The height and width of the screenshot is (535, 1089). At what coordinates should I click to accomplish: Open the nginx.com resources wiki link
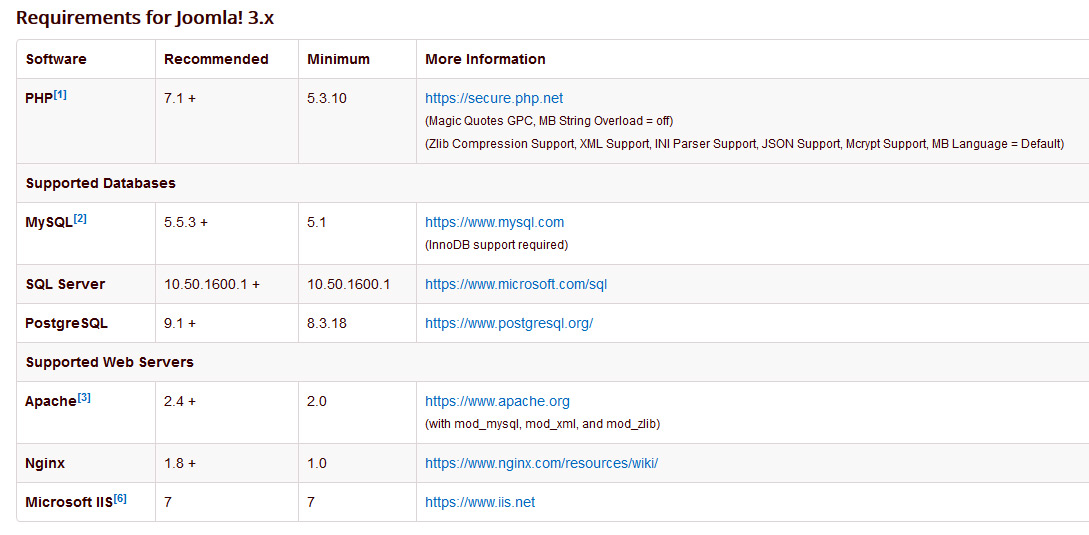[x=542, y=463]
